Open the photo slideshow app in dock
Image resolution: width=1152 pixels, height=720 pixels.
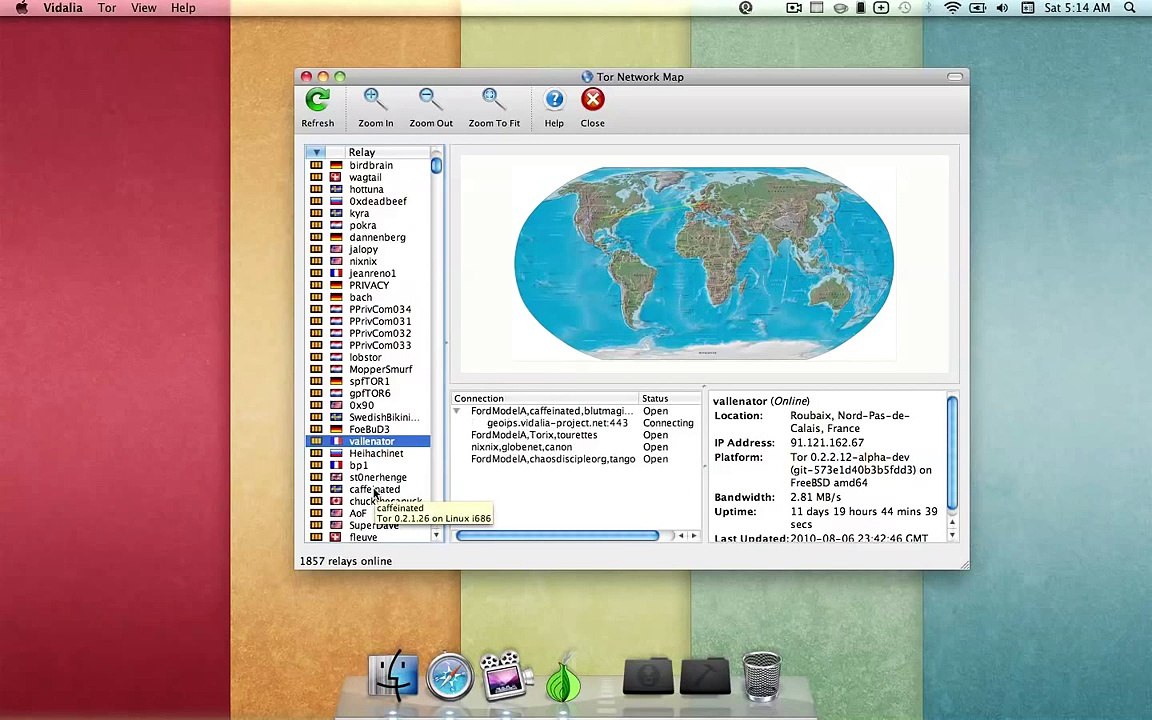(506, 674)
